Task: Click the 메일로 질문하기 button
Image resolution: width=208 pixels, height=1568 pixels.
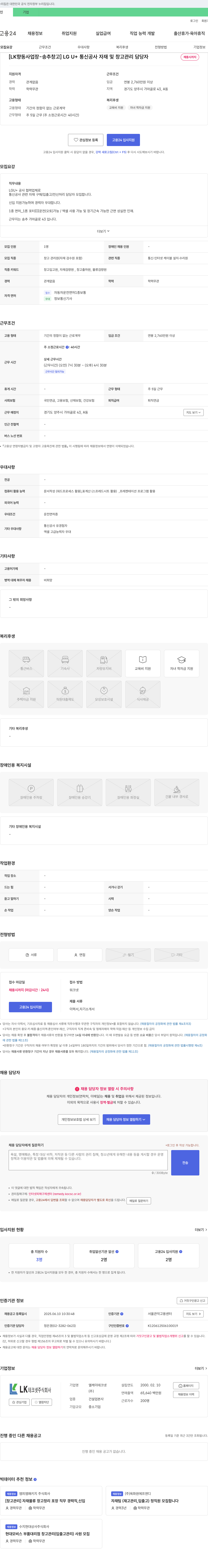Action: point(139,1201)
